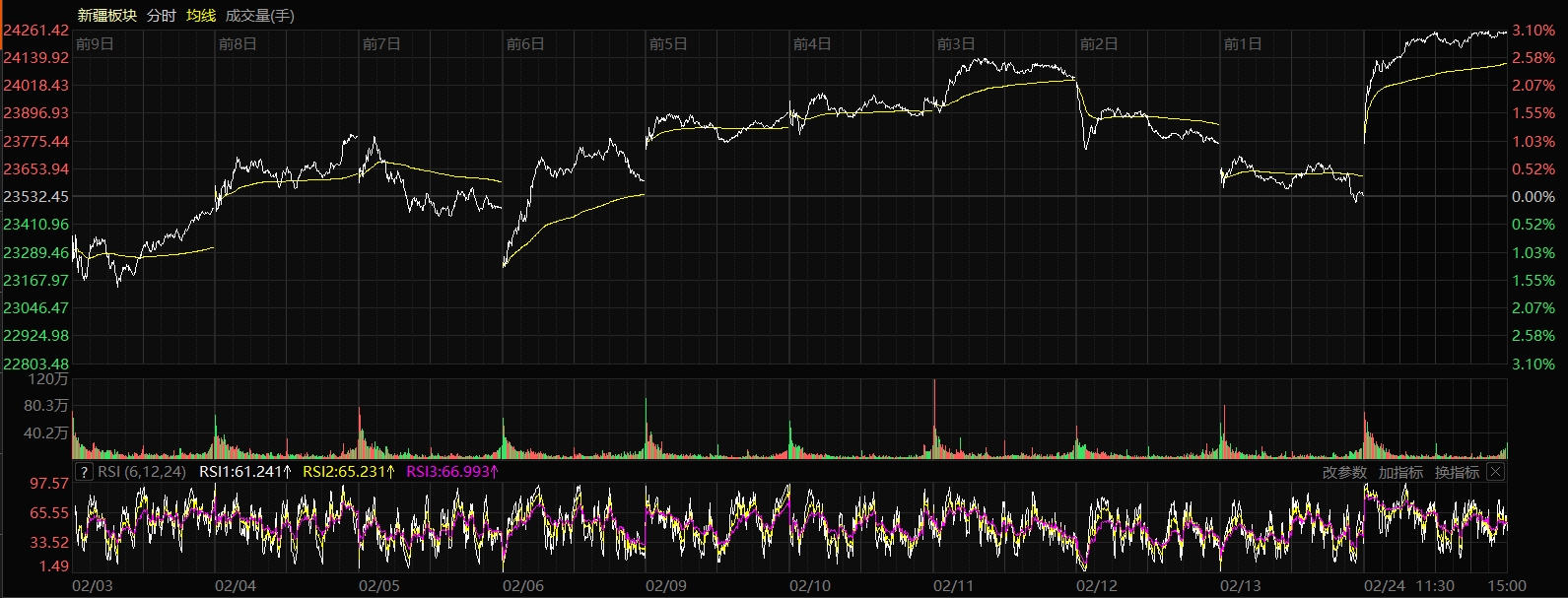This screenshot has height=598, width=1568.
Task: Open 换指标 to switch indicator
Action: click(1457, 473)
